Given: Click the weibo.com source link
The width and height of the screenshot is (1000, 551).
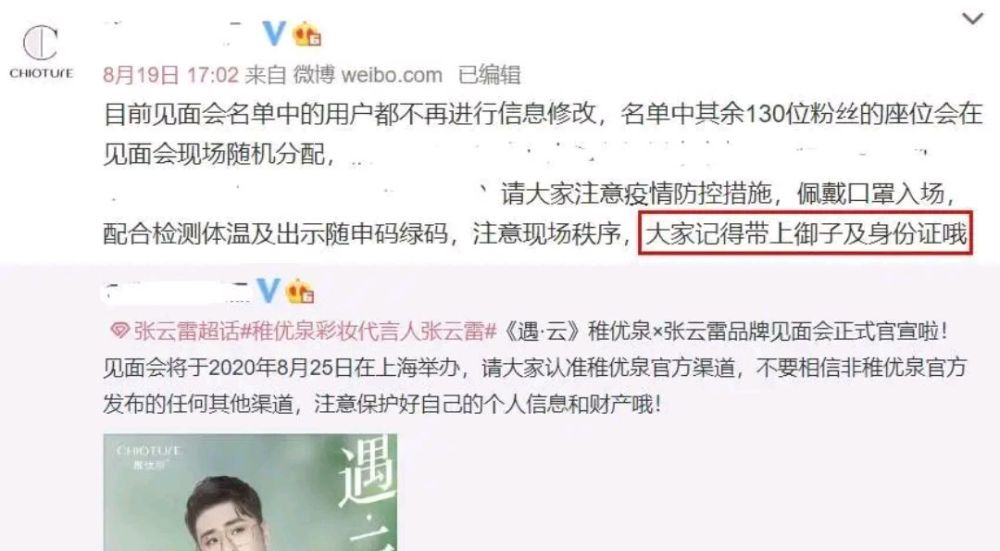Looking at the screenshot, I should [x=392, y=75].
